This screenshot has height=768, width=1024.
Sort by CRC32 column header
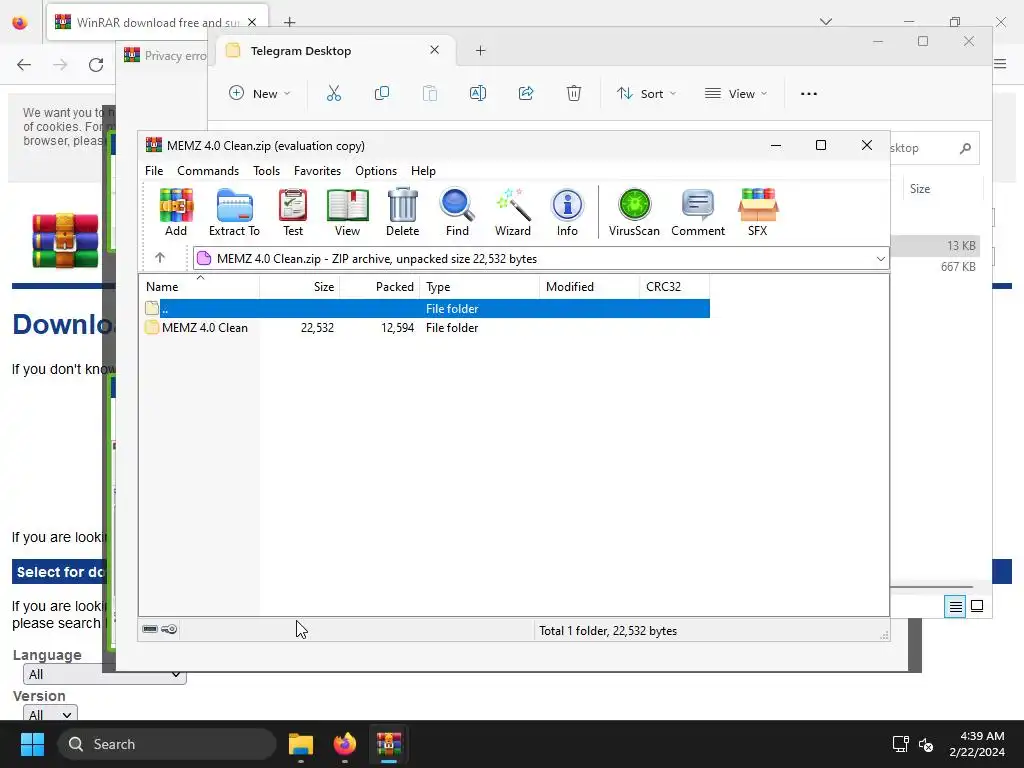(674, 287)
